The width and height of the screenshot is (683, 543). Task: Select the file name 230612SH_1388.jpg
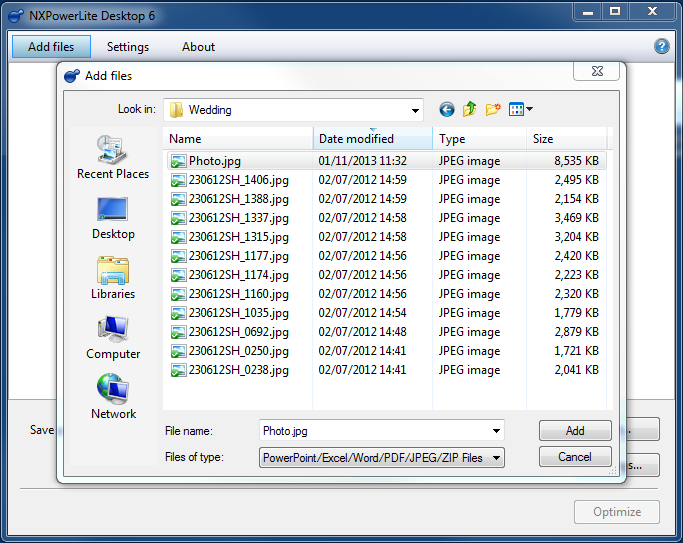(239, 199)
